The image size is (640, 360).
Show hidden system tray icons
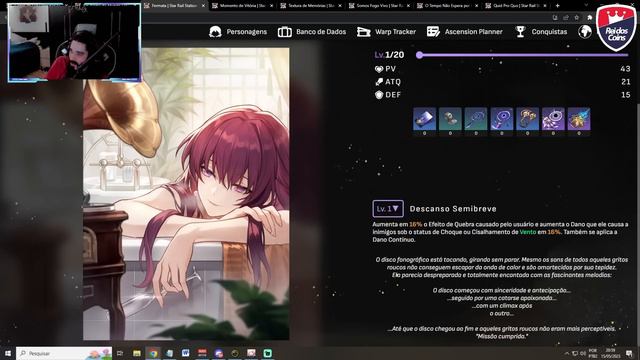tap(567, 353)
